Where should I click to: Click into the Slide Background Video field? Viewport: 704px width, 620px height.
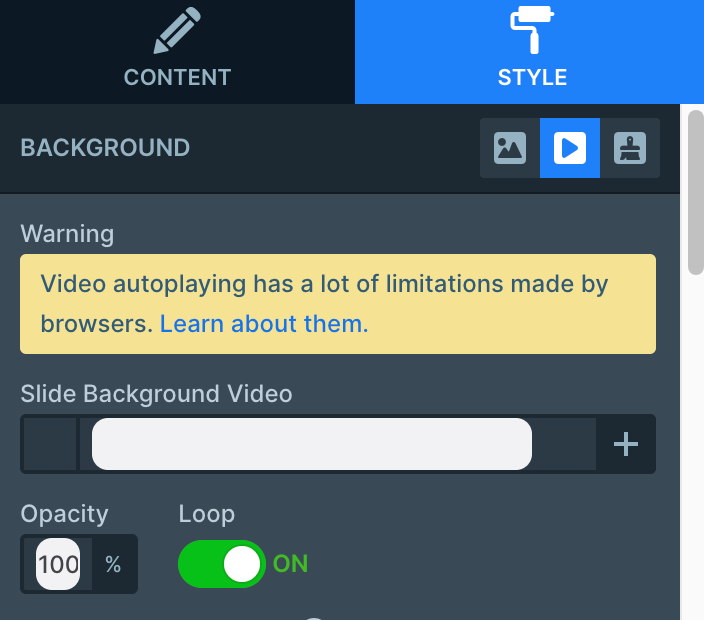point(312,444)
